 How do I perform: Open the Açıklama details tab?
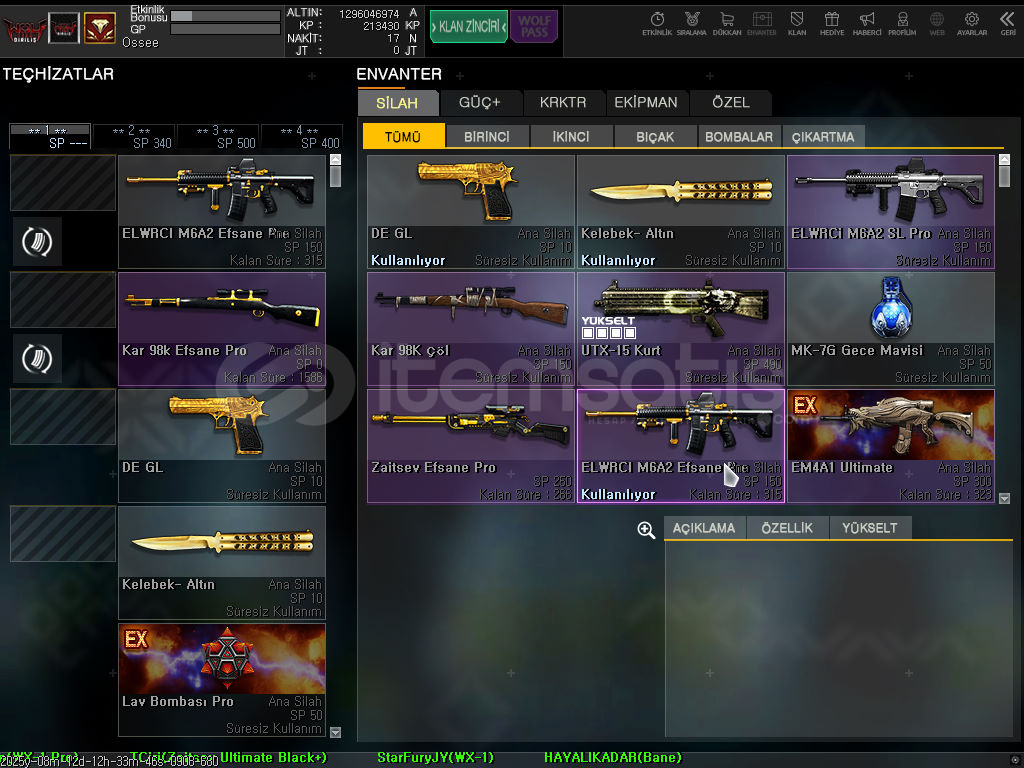point(704,528)
